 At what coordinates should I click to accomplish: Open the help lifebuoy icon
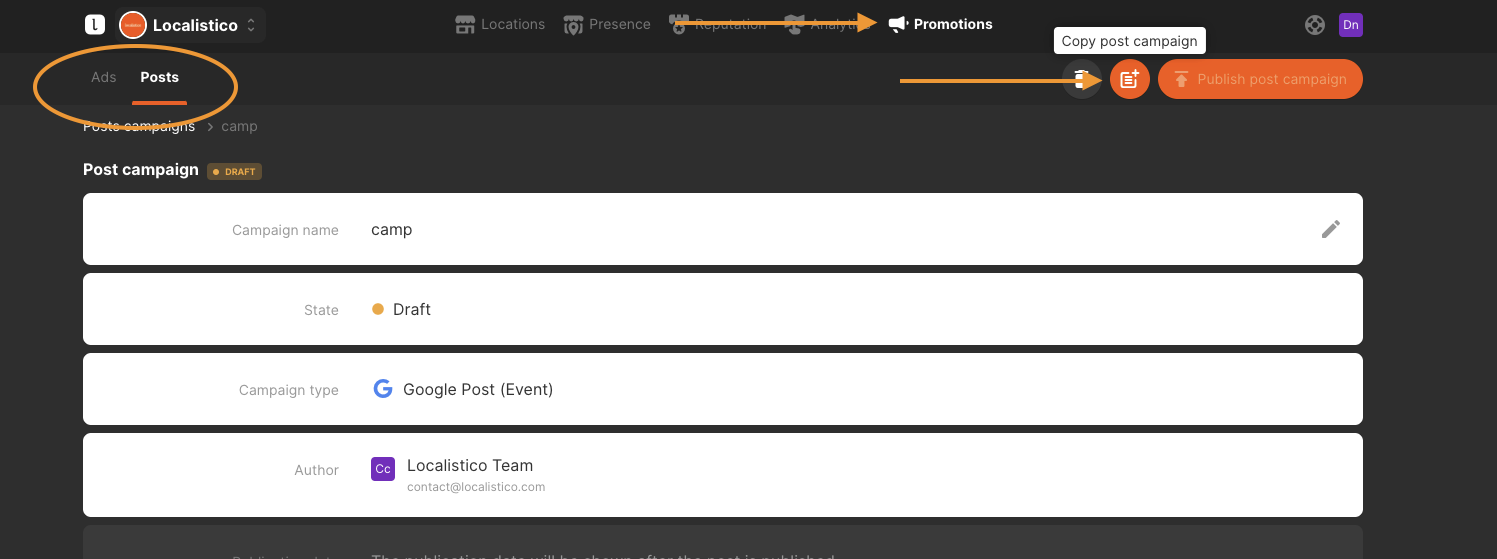tap(1315, 25)
